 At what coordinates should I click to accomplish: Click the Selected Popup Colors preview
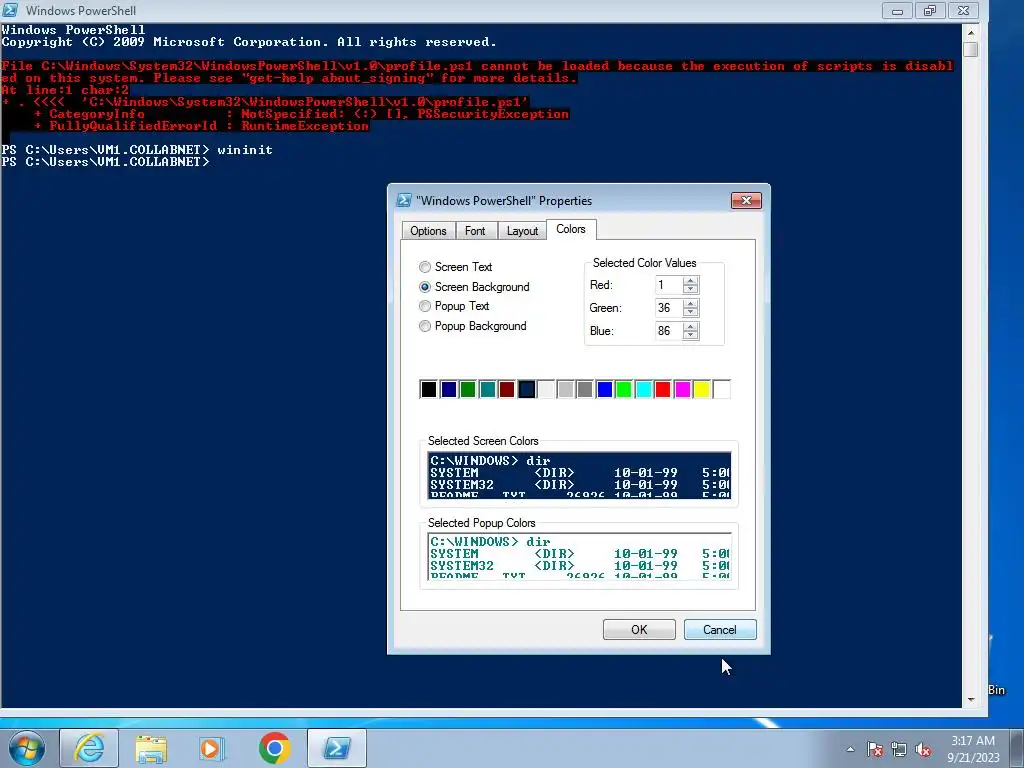coord(579,556)
